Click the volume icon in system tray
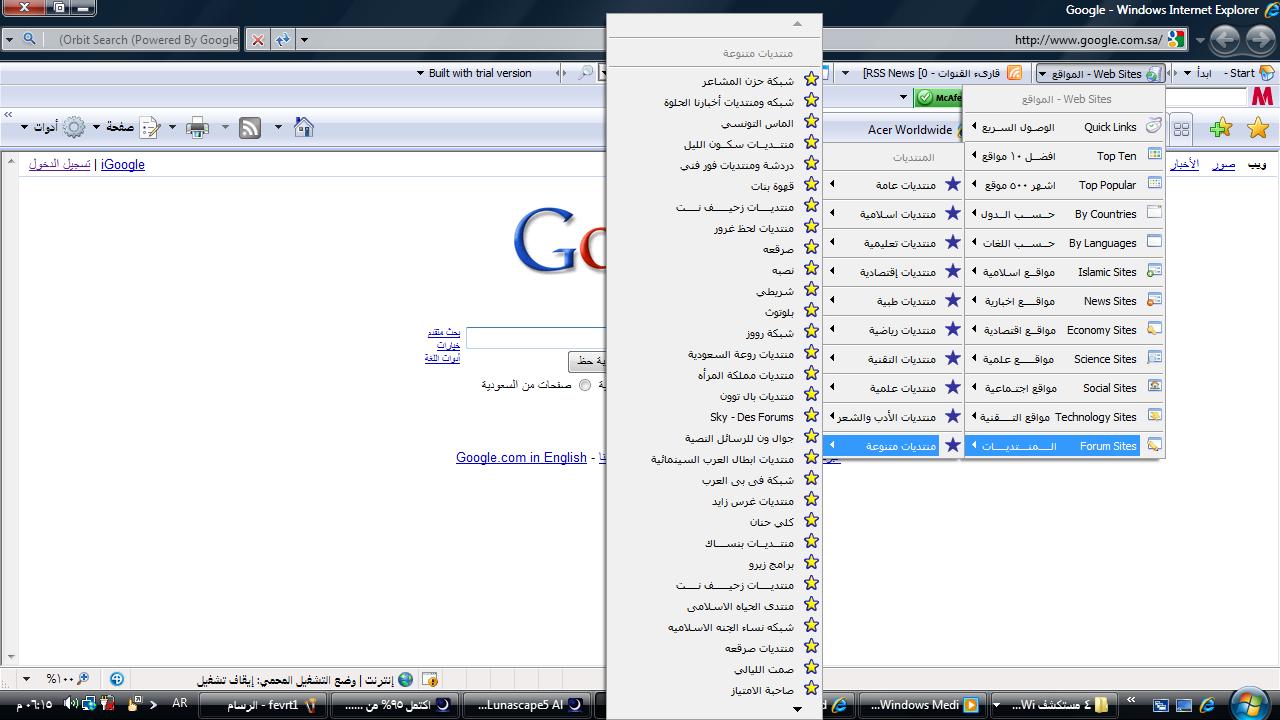 [71, 704]
